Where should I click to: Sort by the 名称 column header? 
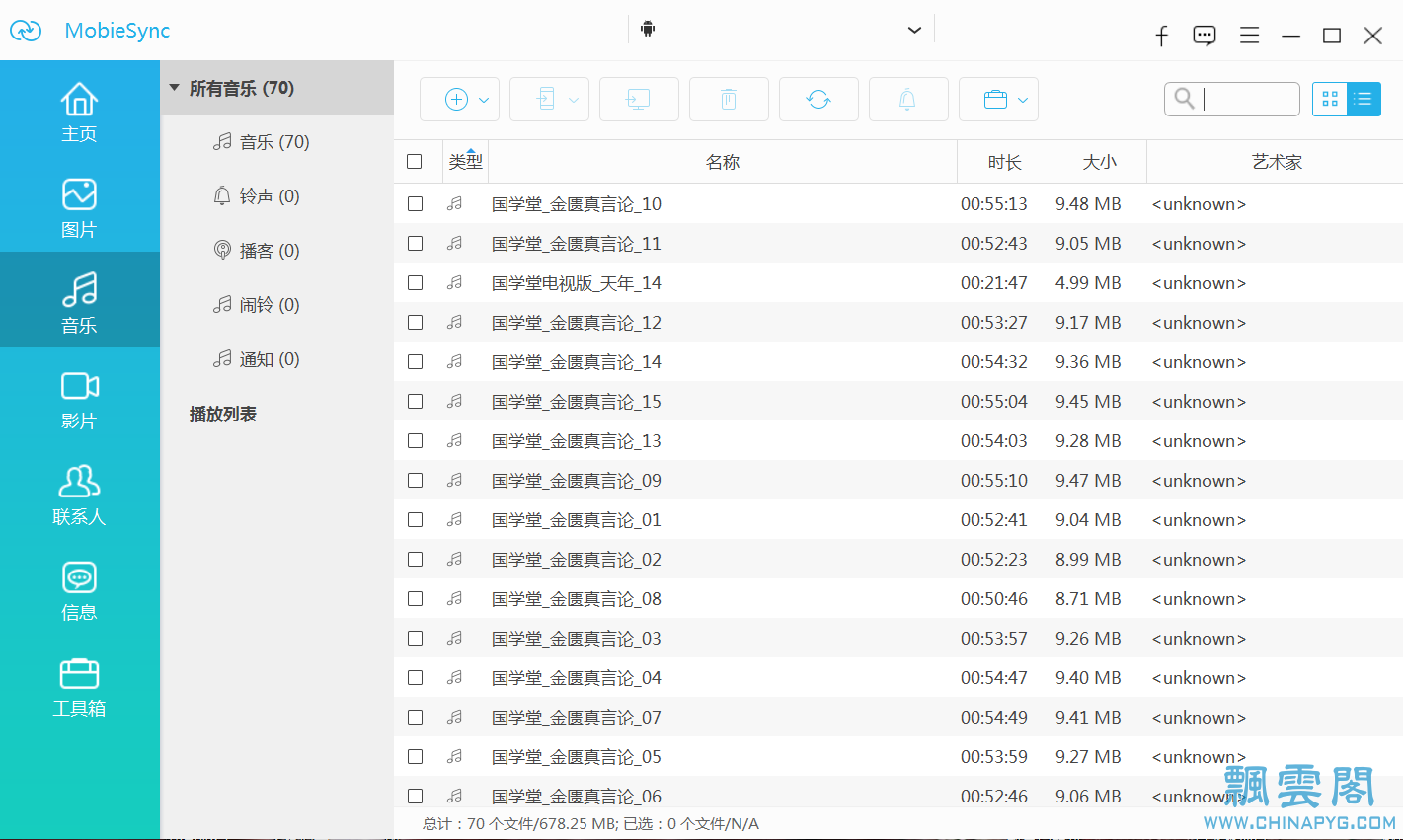(x=723, y=162)
